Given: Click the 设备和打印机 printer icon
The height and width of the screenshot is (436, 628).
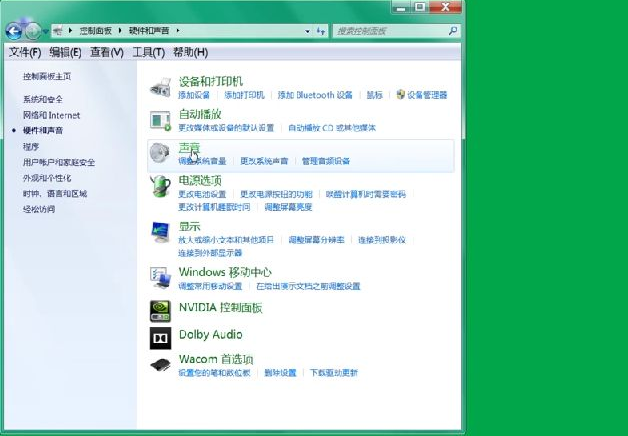Looking at the screenshot, I should 160,87.
